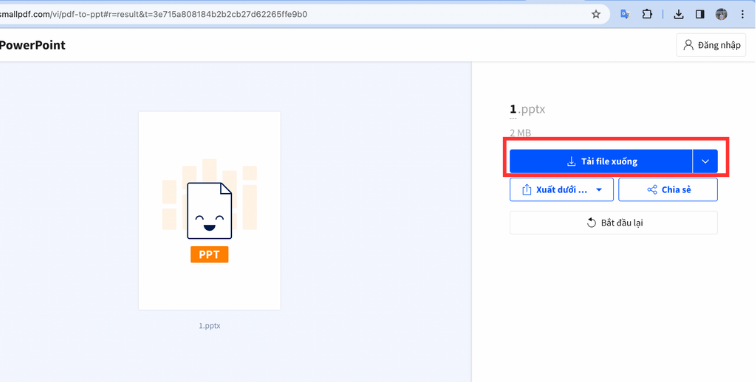
Task: Expand the download options chevron arrow
Action: pyautogui.click(x=705, y=161)
